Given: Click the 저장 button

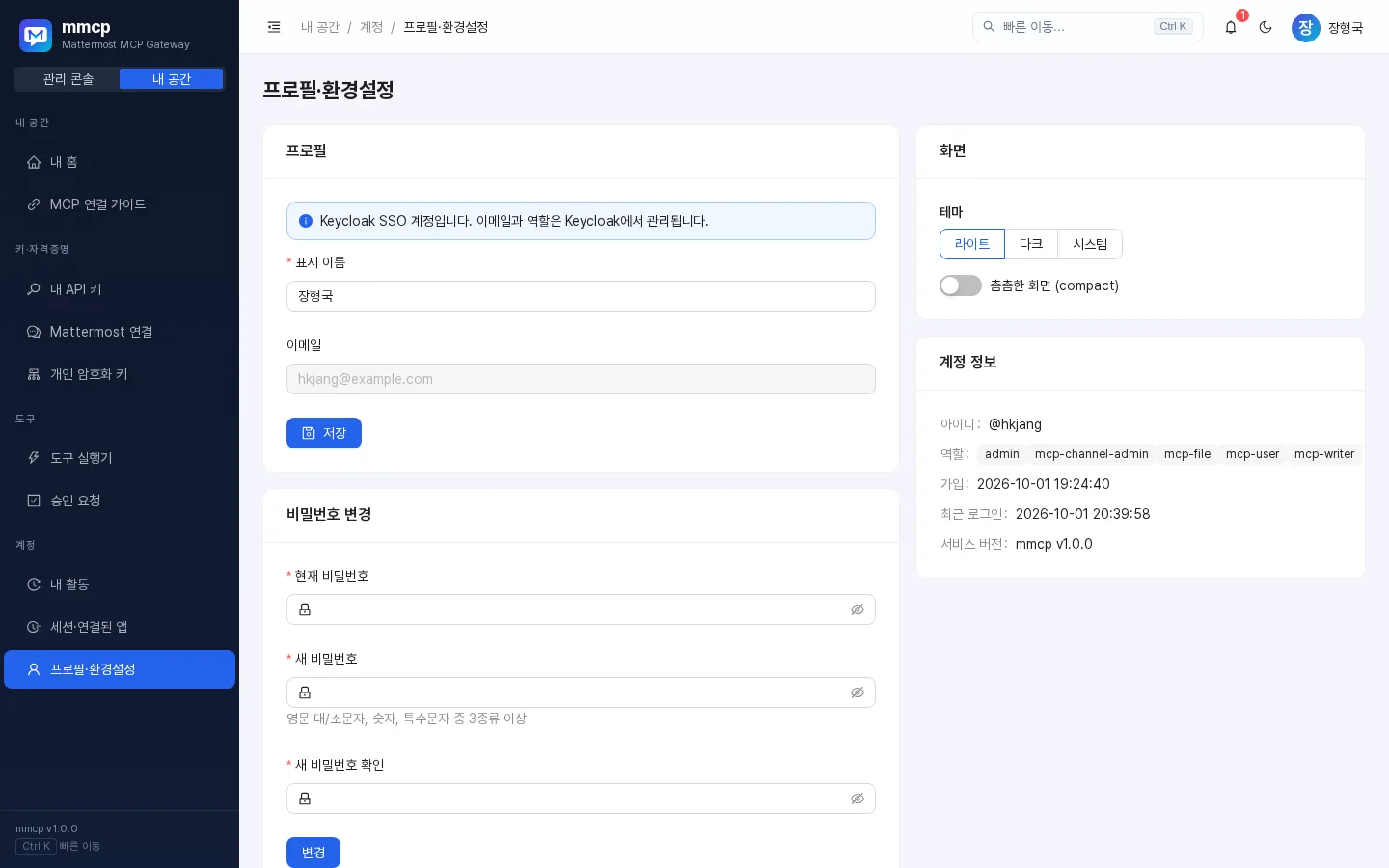Looking at the screenshot, I should [324, 433].
